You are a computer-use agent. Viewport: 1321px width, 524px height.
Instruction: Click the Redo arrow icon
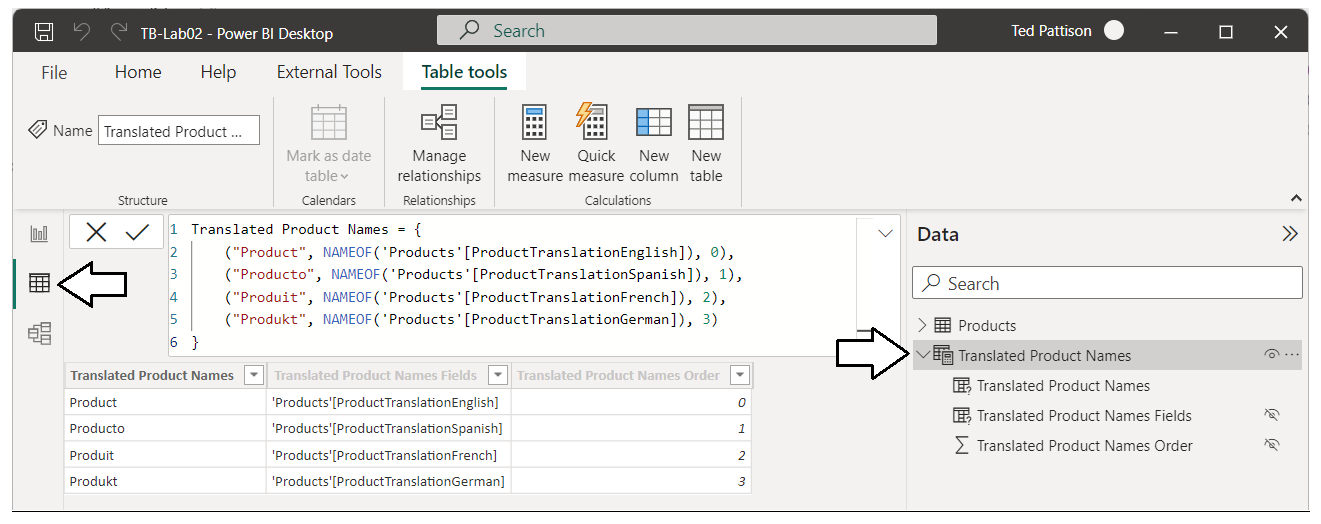coord(119,32)
